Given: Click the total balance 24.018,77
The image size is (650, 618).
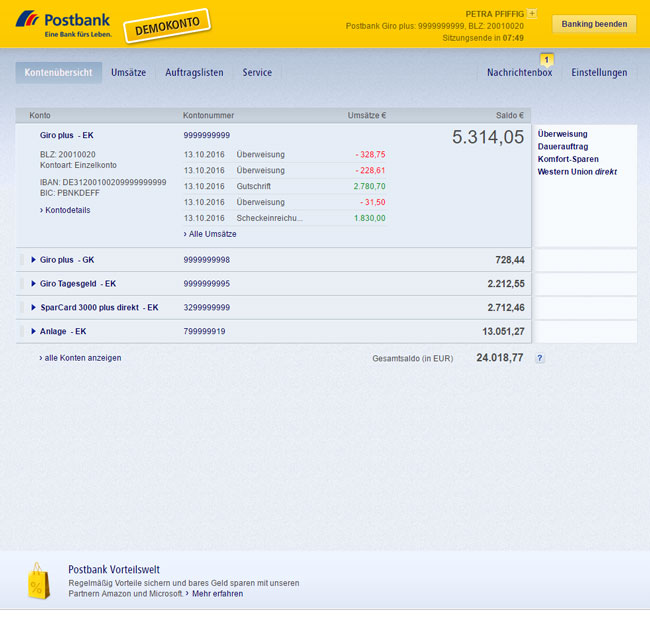Looking at the screenshot, I should click(500, 358).
